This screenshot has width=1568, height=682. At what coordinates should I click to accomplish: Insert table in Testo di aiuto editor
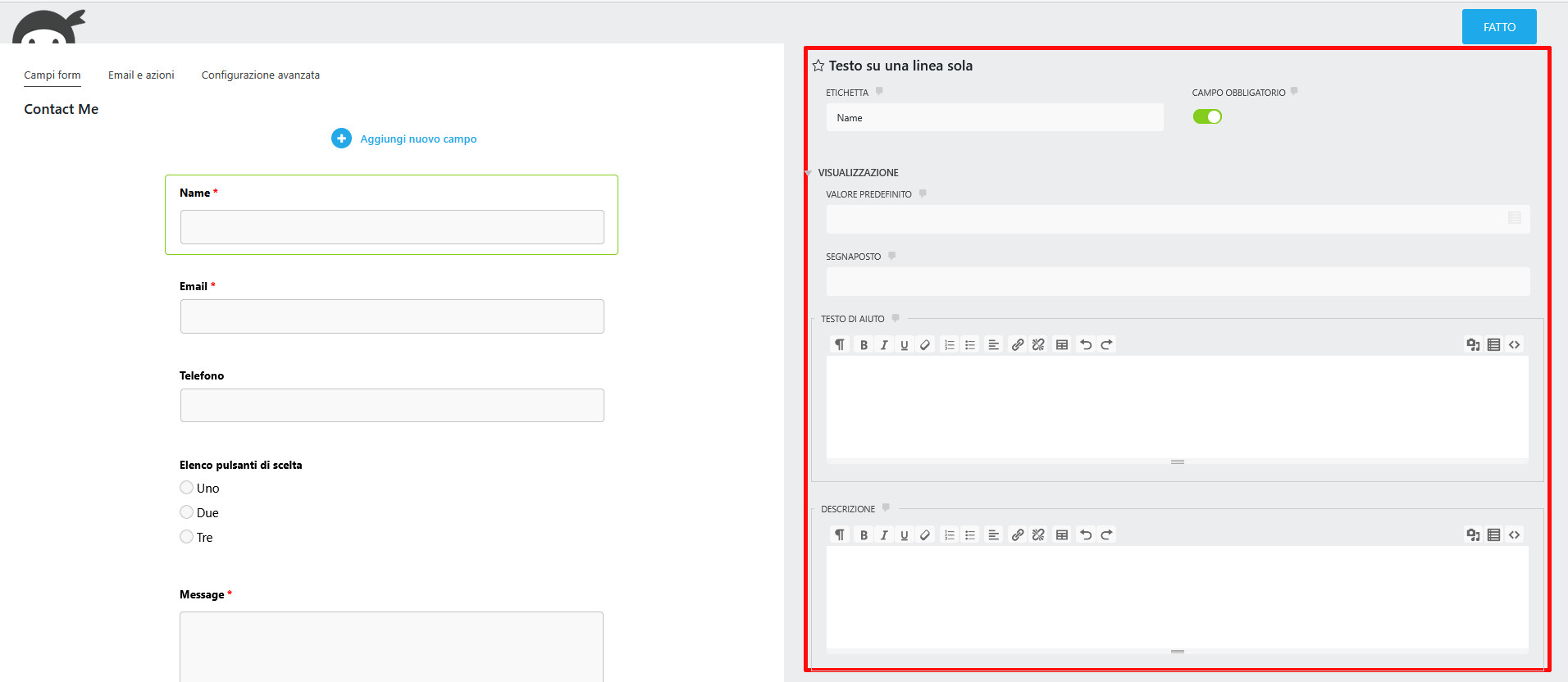click(1062, 345)
